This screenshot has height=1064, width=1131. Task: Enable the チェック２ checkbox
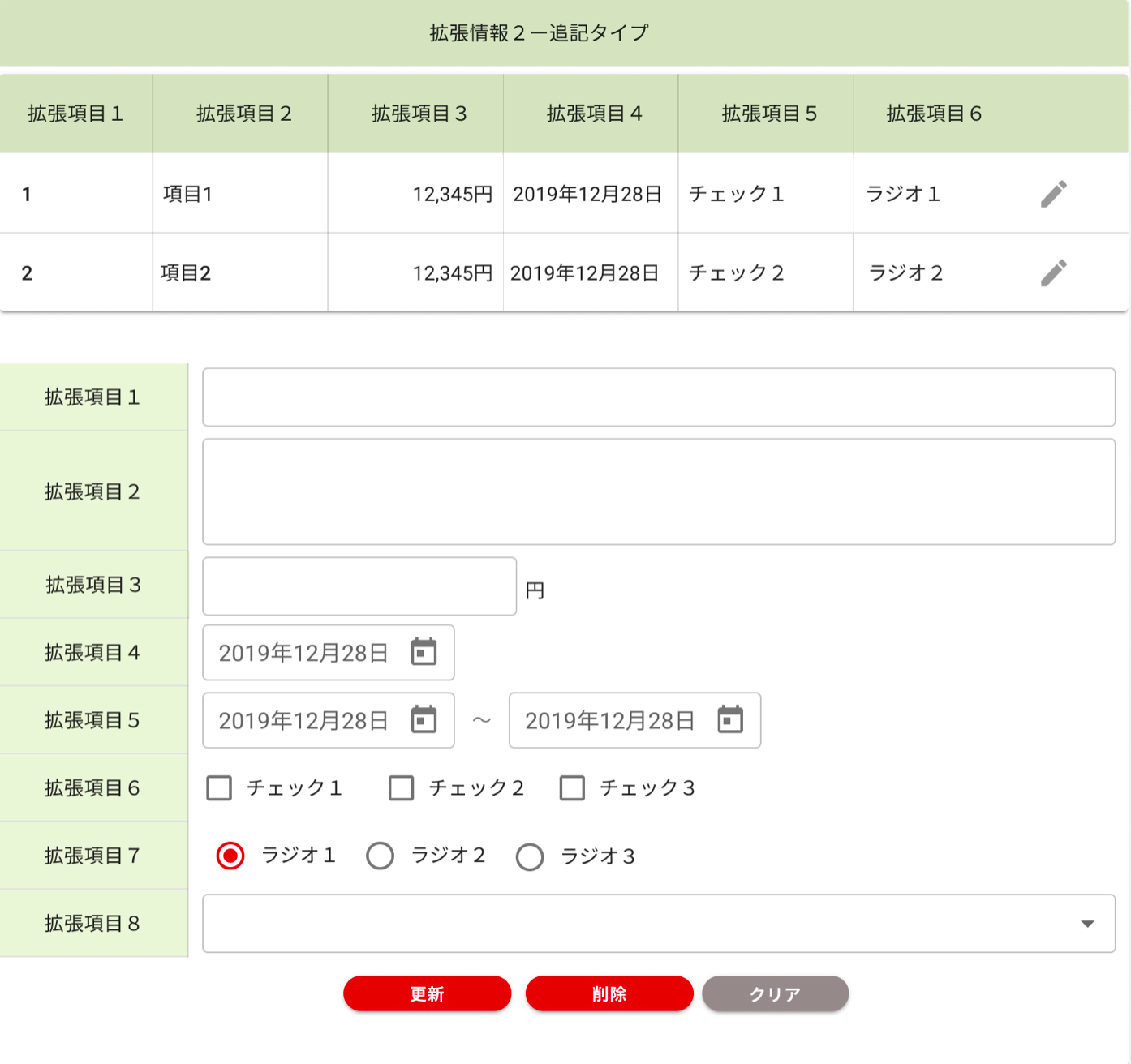402,788
